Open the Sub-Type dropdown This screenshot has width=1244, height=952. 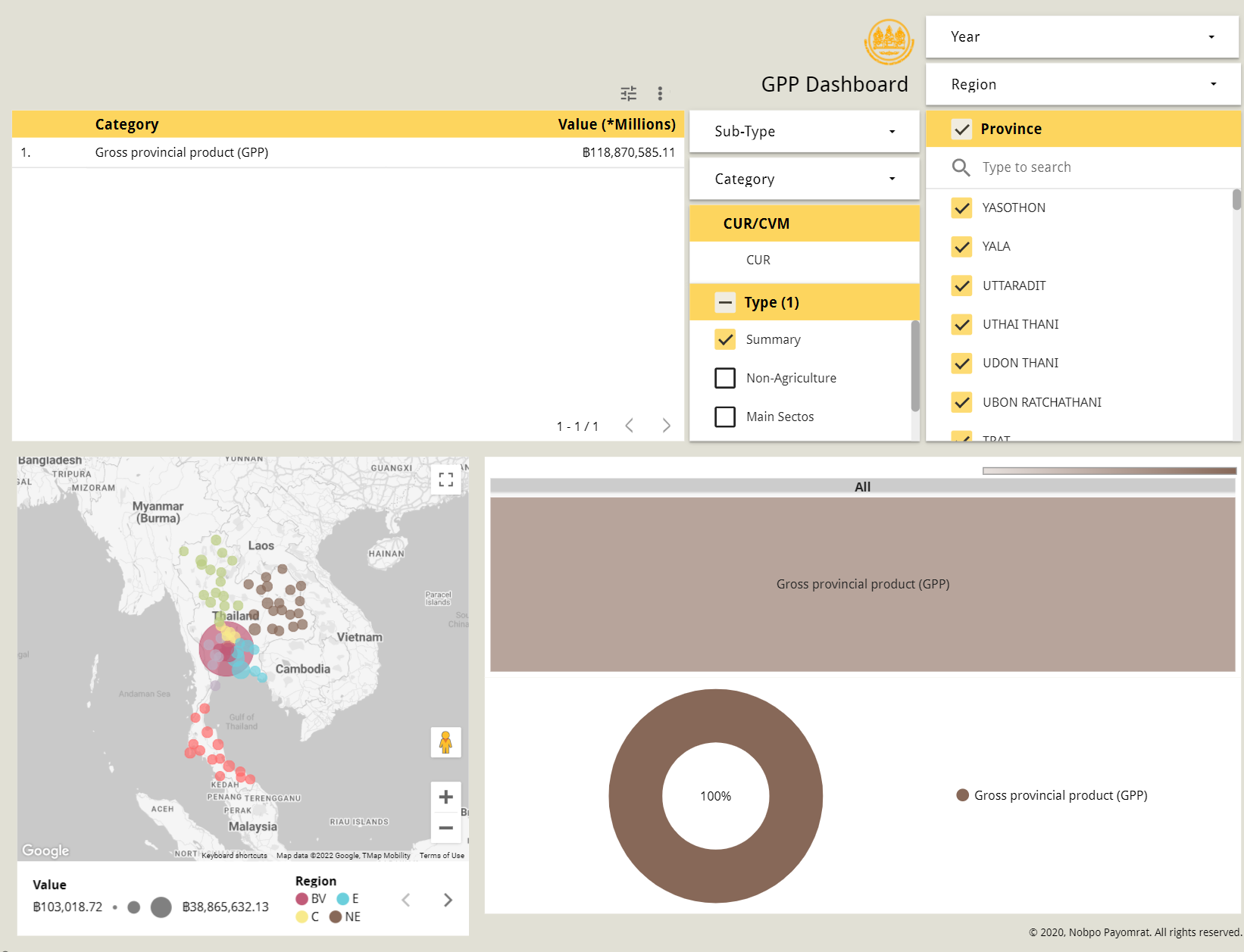point(804,131)
